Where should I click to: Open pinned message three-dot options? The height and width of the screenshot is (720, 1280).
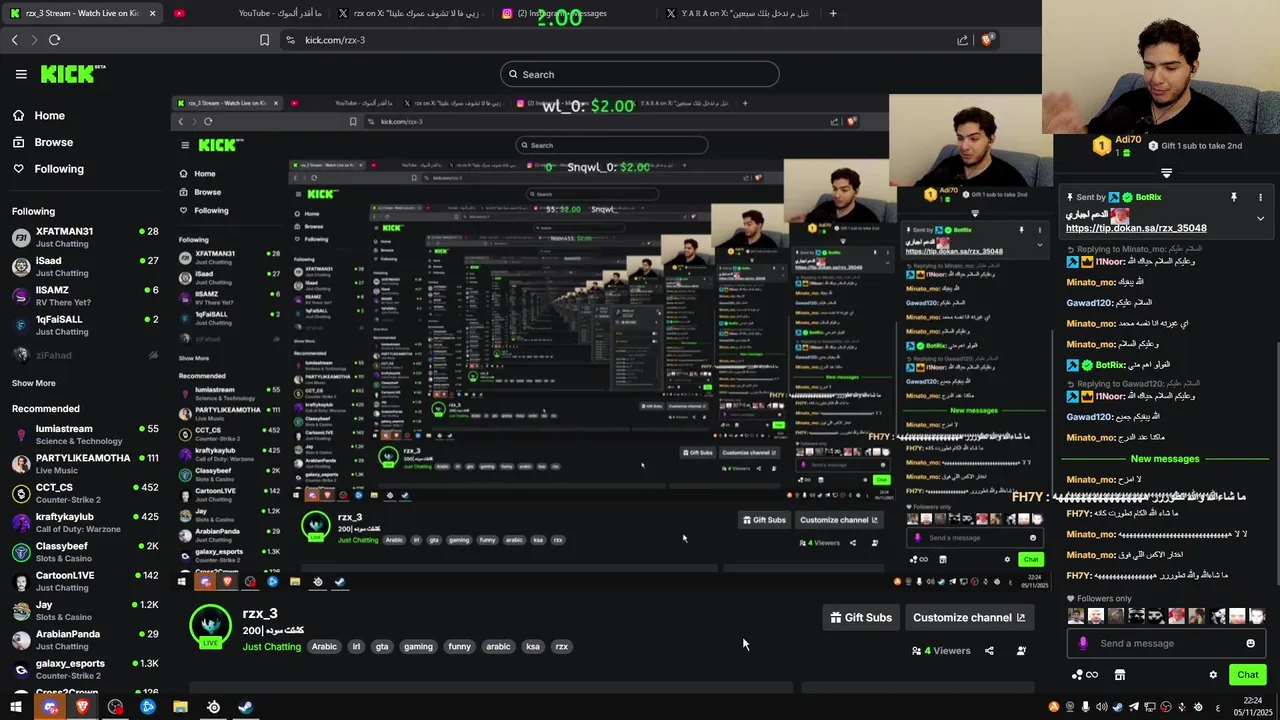point(1260,198)
